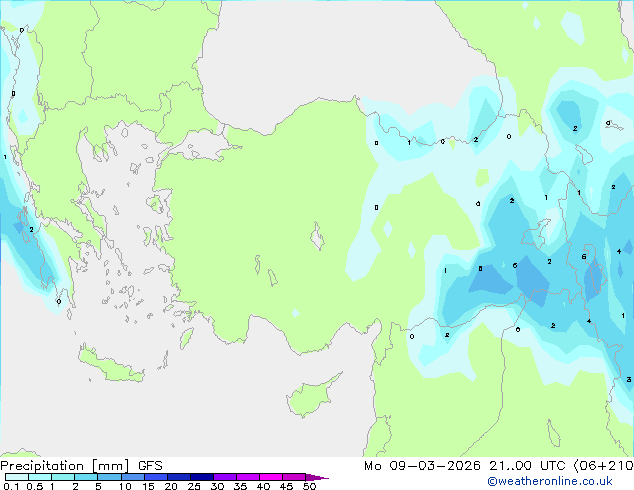Select the 35–40 mm violet legend swatch

[248, 477]
